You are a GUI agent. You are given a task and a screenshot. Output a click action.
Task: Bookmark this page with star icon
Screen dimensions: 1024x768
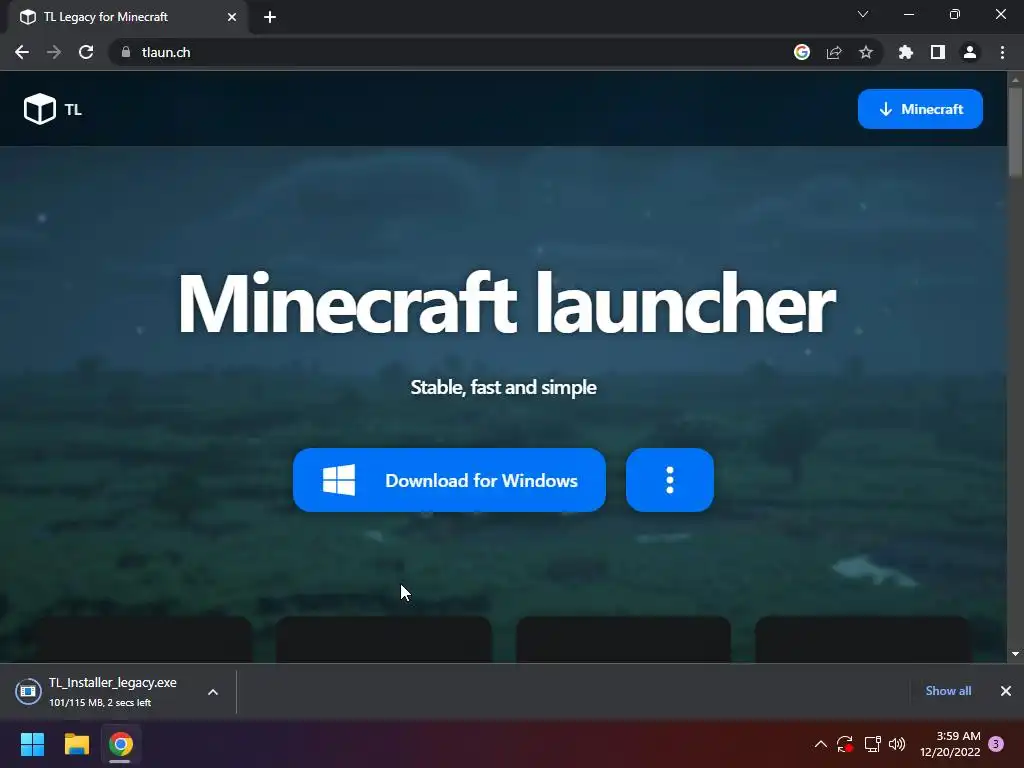(866, 52)
